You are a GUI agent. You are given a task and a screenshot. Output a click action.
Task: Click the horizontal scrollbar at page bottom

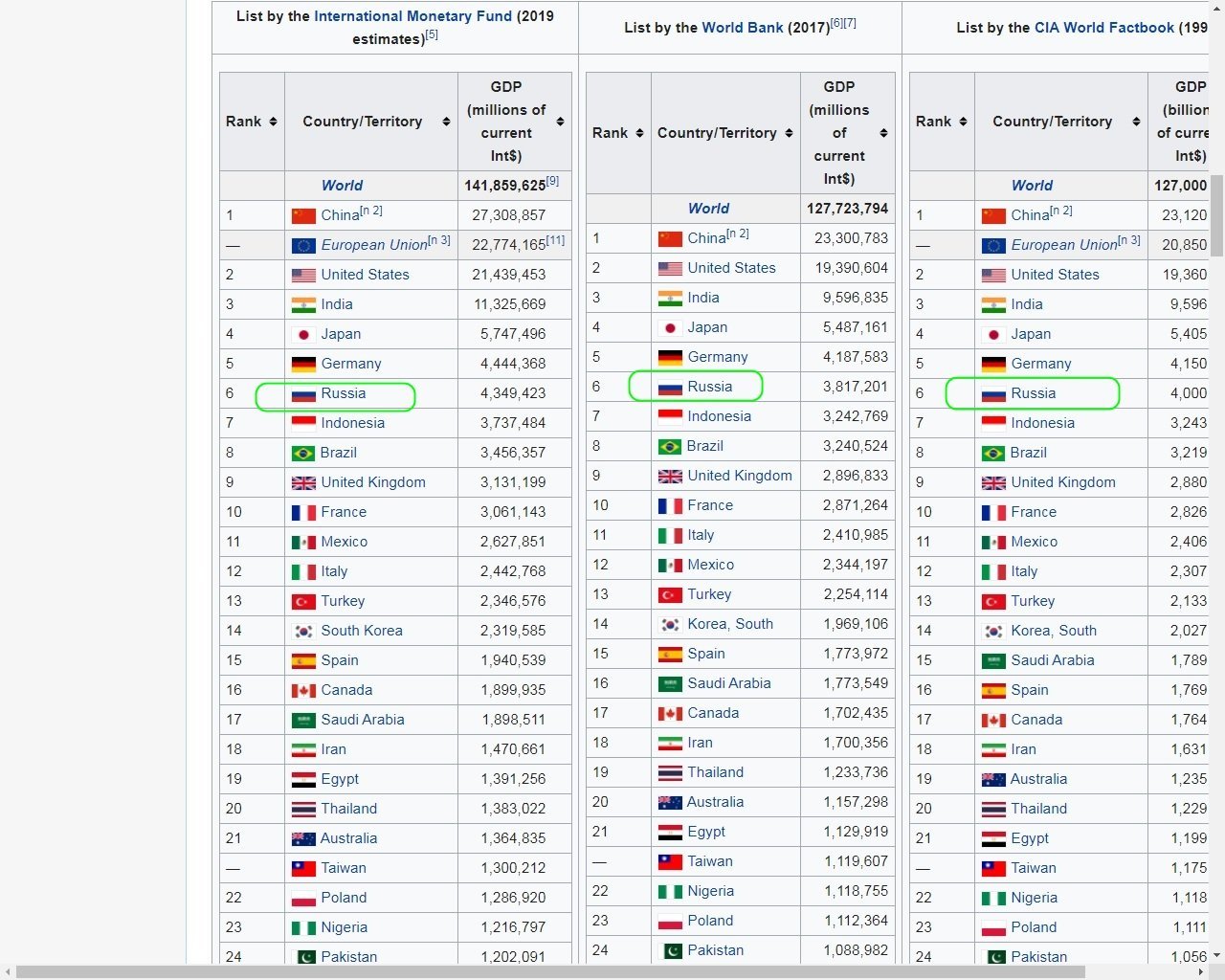coord(550,971)
